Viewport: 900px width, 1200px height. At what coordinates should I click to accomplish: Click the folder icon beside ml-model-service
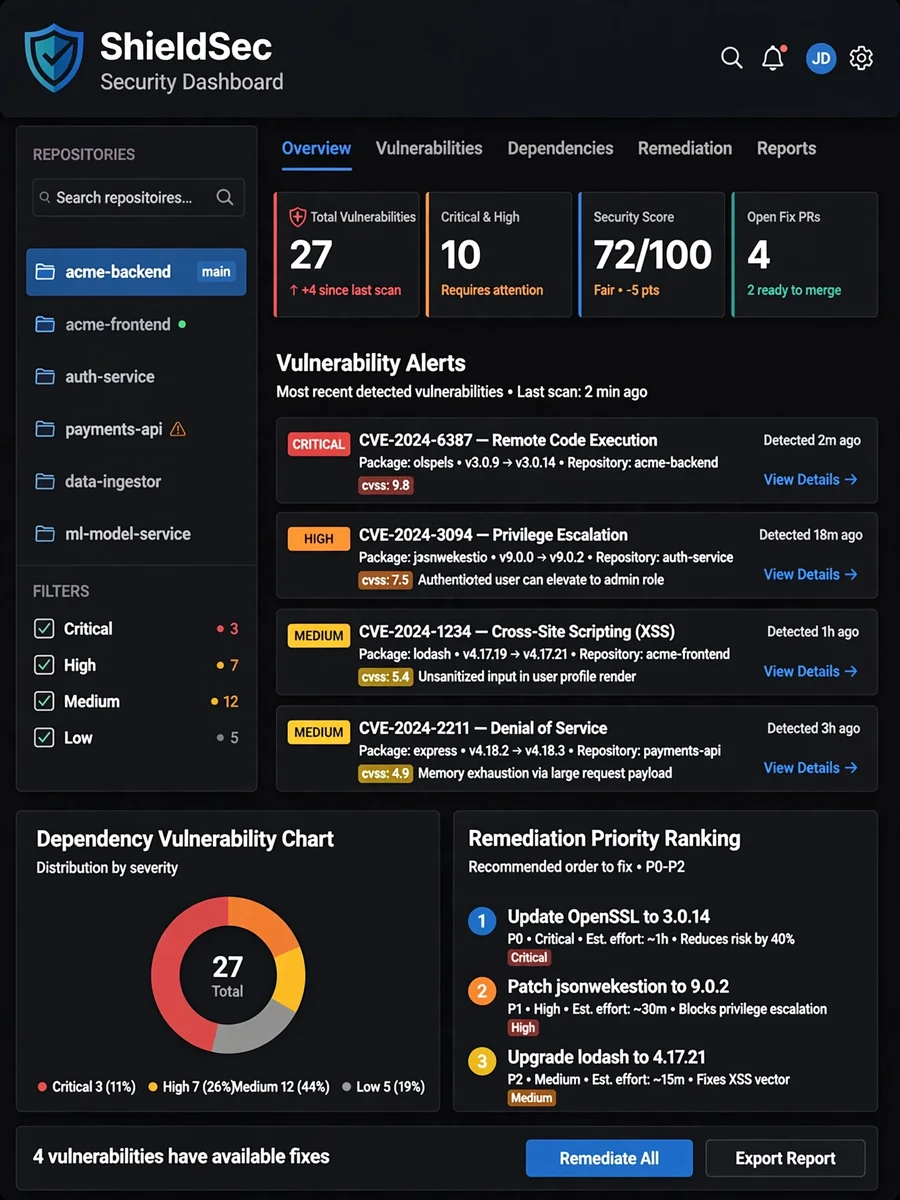point(44,533)
